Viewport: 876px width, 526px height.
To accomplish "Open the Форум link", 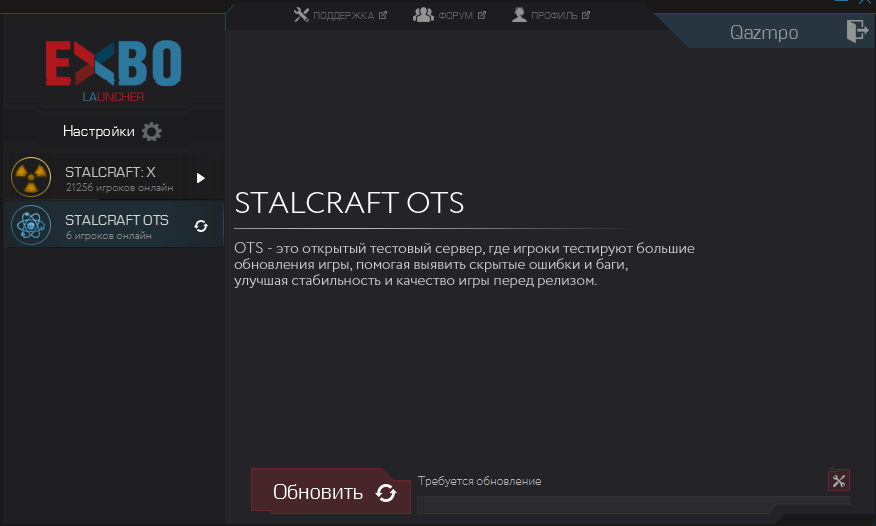I will click(x=455, y=16).
